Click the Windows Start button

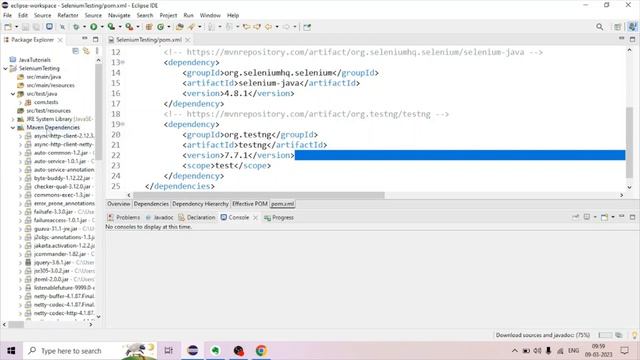[x=11, y=351]
